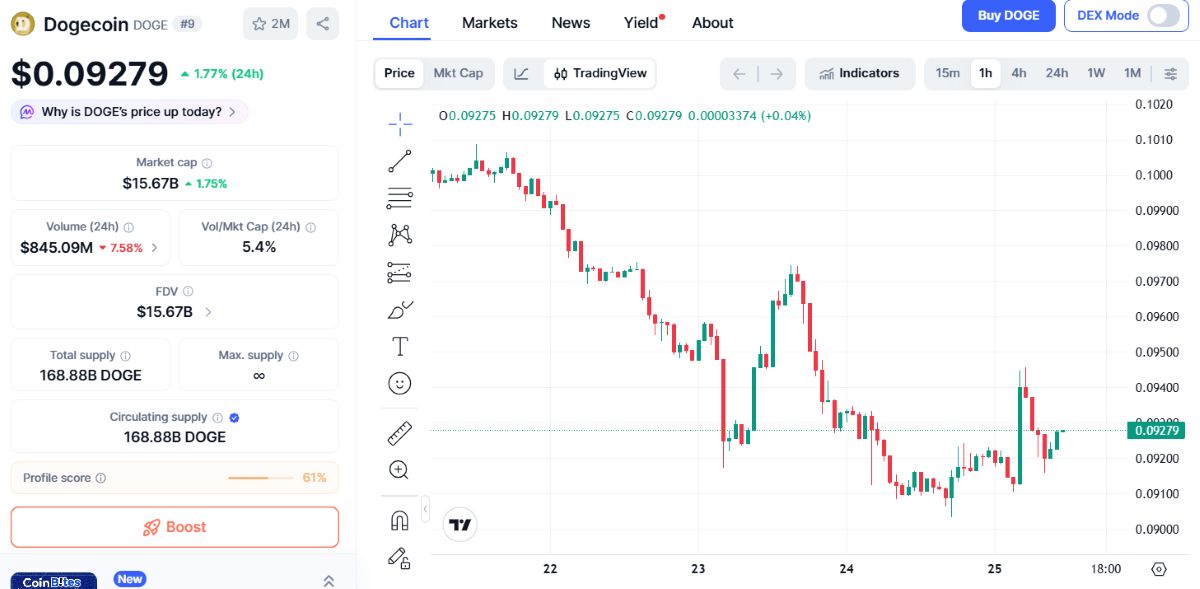Open the emoji icons tool
The image size is (1200, 589).
(400, 383)
